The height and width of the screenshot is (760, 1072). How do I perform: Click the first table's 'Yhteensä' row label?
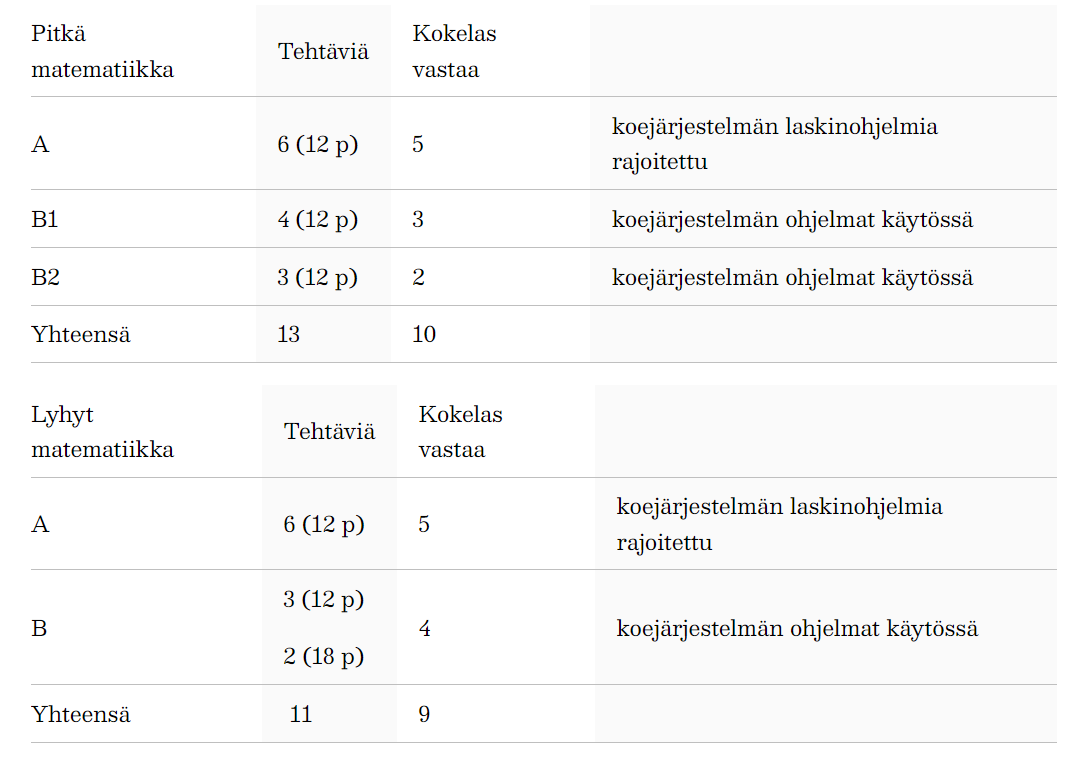coord(81,334)
